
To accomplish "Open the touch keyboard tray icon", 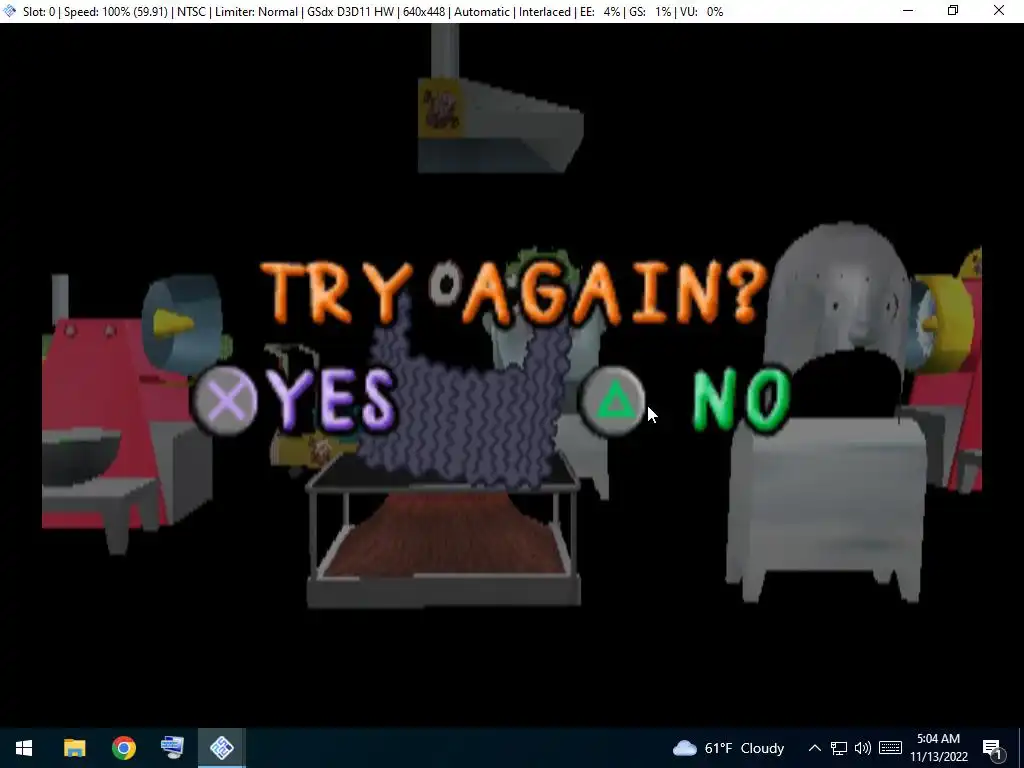I will coord(890,748).
